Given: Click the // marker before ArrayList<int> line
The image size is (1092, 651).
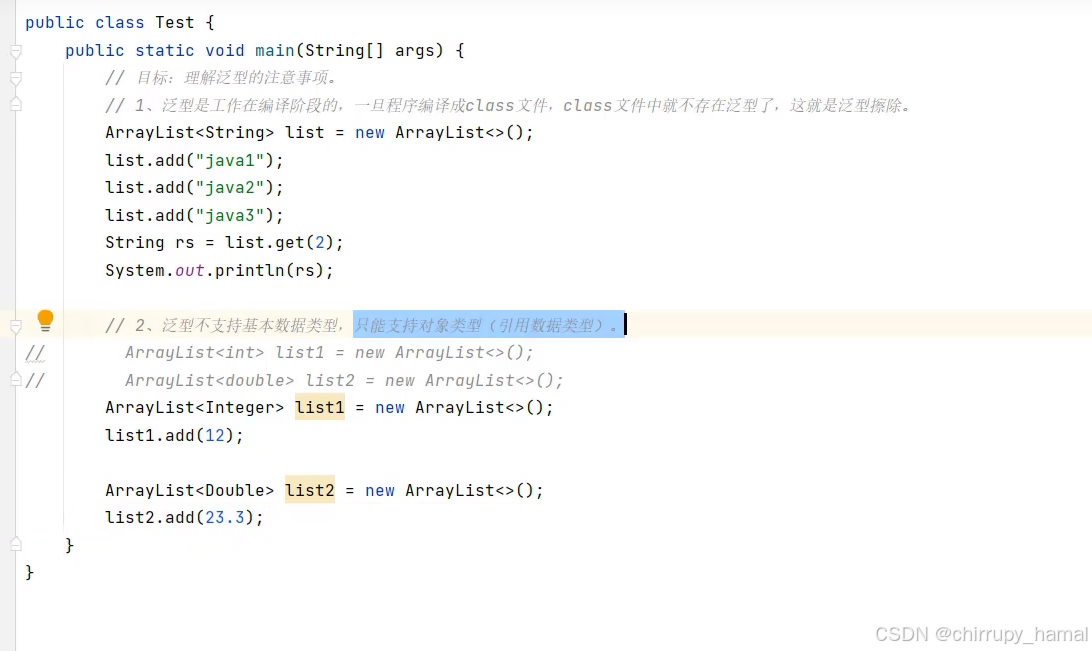Looking at the screenshot, I should [35, 352].
